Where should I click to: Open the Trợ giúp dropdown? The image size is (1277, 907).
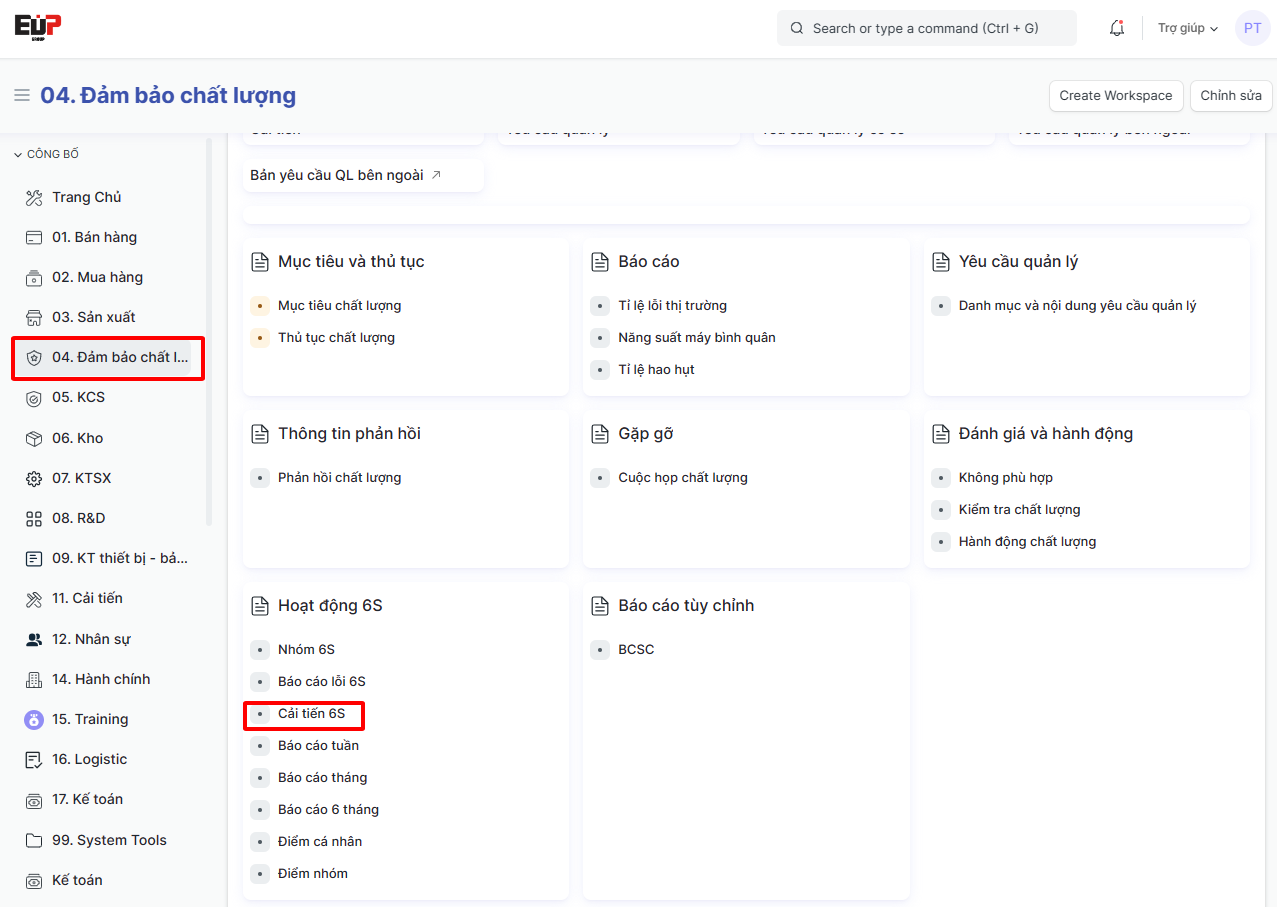coord(1187,28)
